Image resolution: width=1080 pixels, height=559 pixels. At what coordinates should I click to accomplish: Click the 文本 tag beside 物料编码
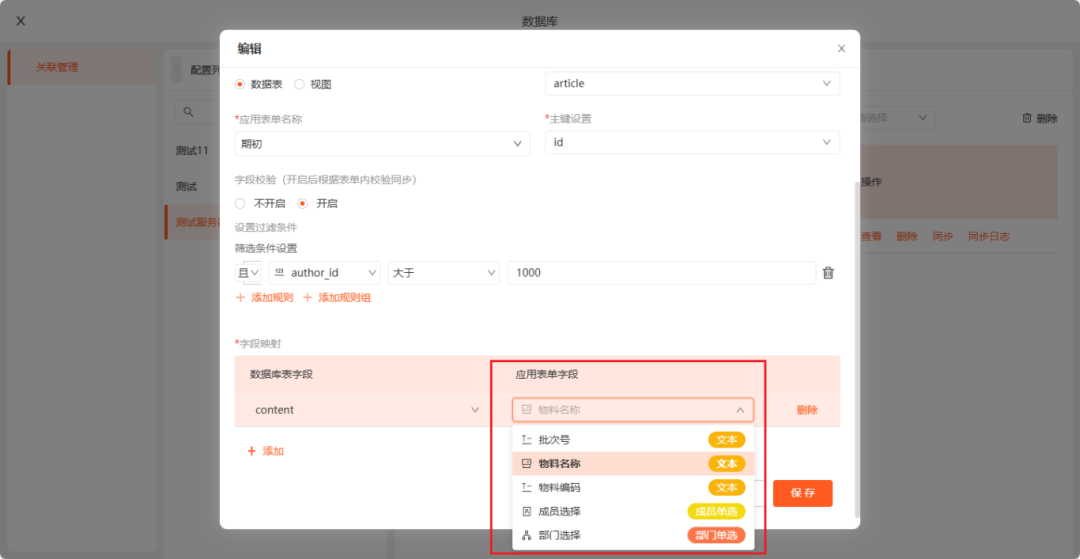pos(727,487)
